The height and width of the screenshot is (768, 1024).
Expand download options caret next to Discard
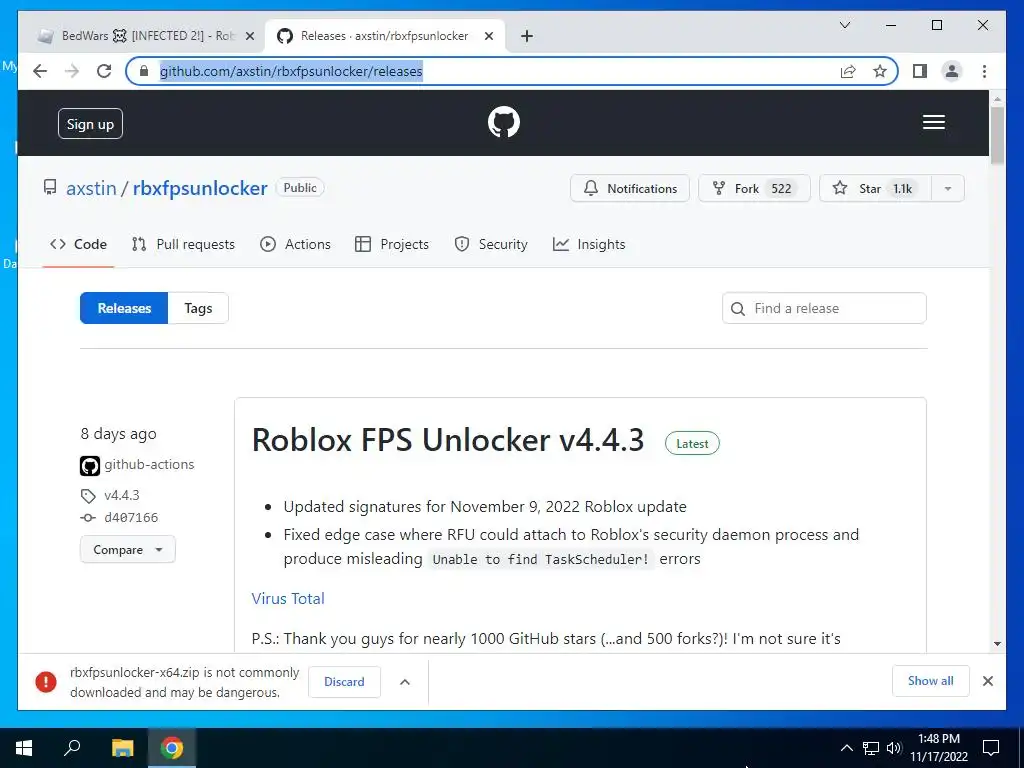tap(405, 682)
